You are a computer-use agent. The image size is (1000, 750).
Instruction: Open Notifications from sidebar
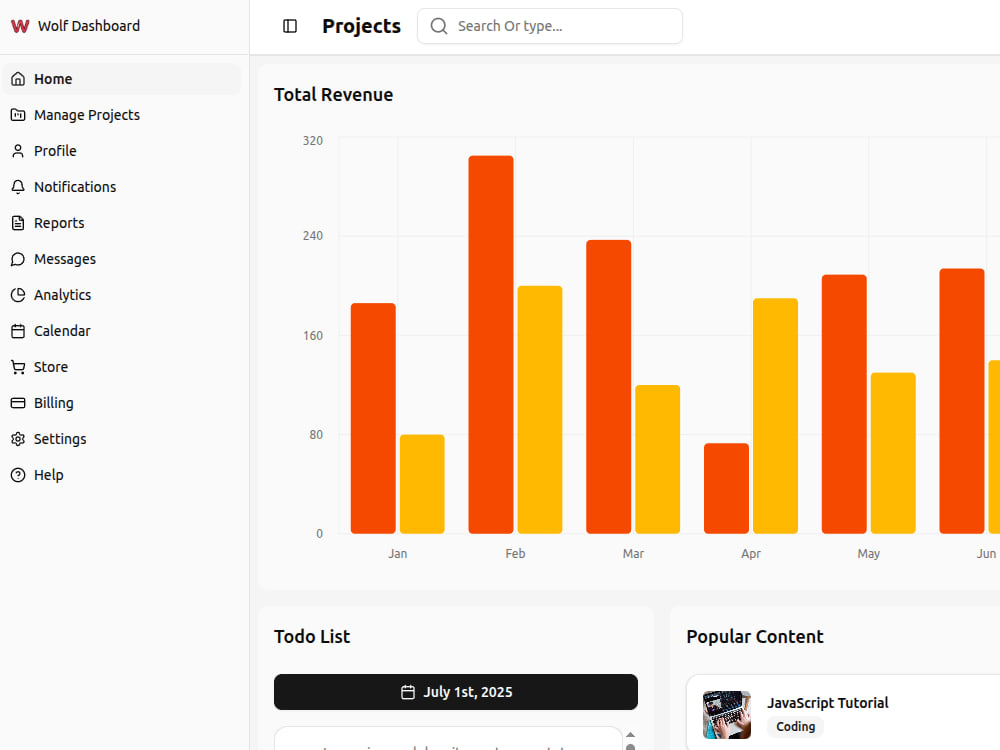122,187
